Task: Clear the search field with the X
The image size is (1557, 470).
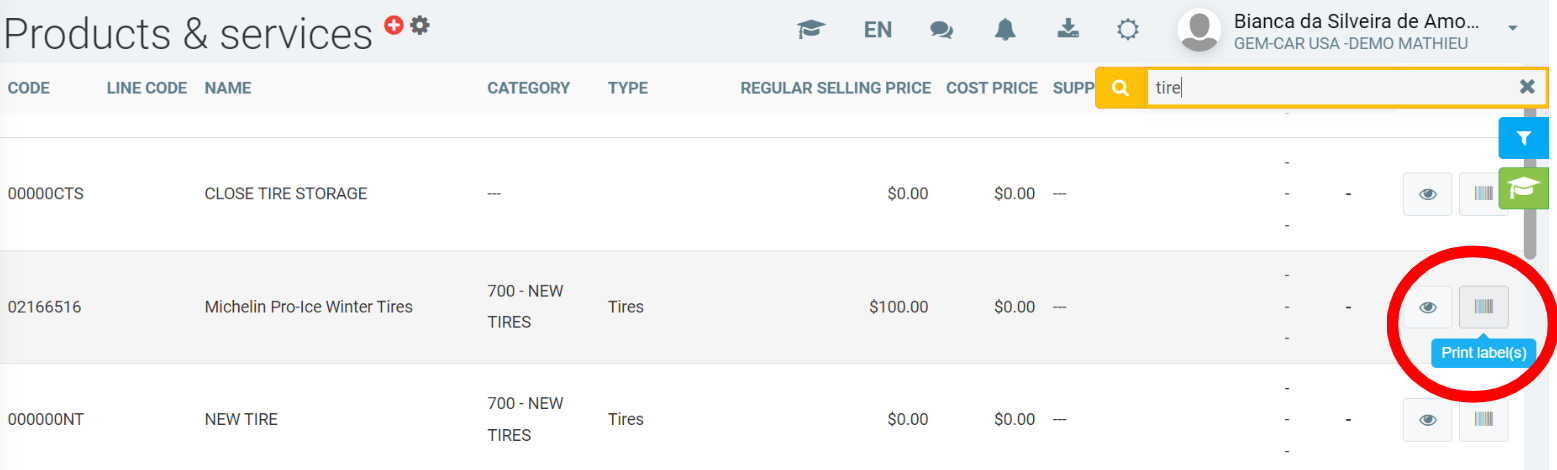Action: (1527, 87)
